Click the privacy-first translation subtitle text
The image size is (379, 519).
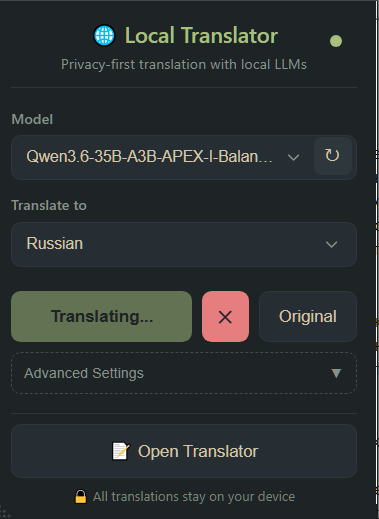184,64
